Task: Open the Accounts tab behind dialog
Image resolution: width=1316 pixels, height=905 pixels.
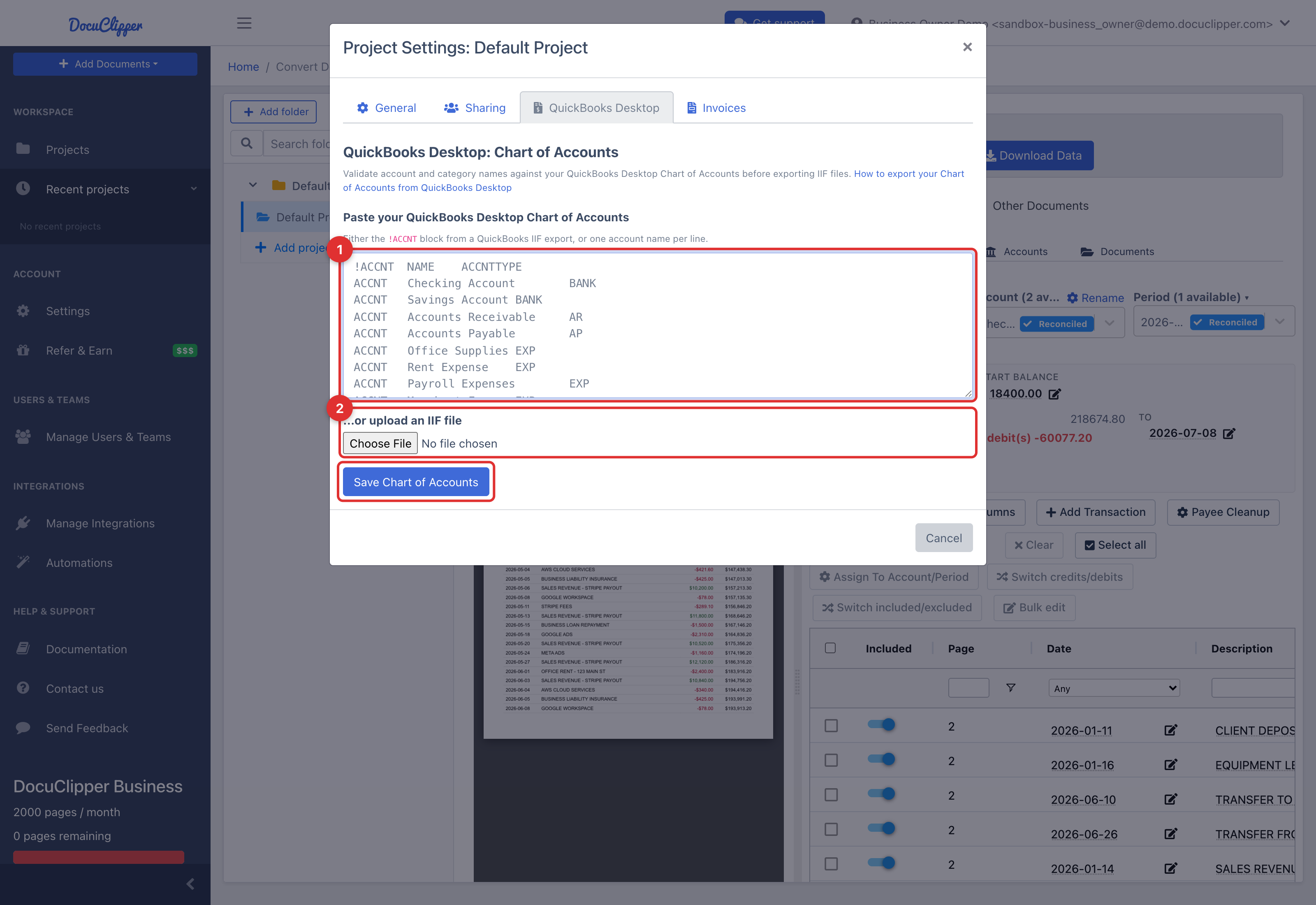Action: click(x=1017, y=252)
